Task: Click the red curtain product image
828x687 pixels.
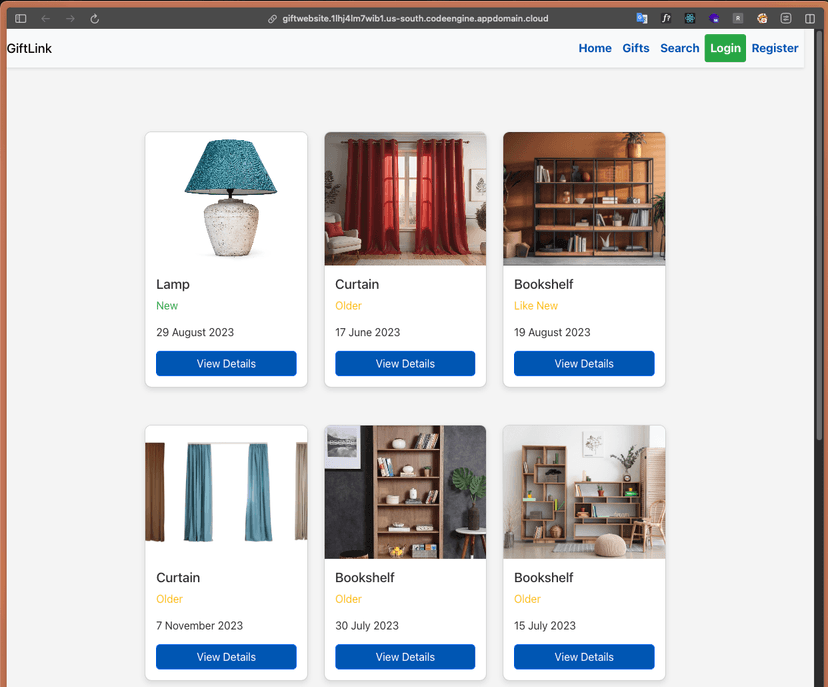Action: [x=405, y=199]
